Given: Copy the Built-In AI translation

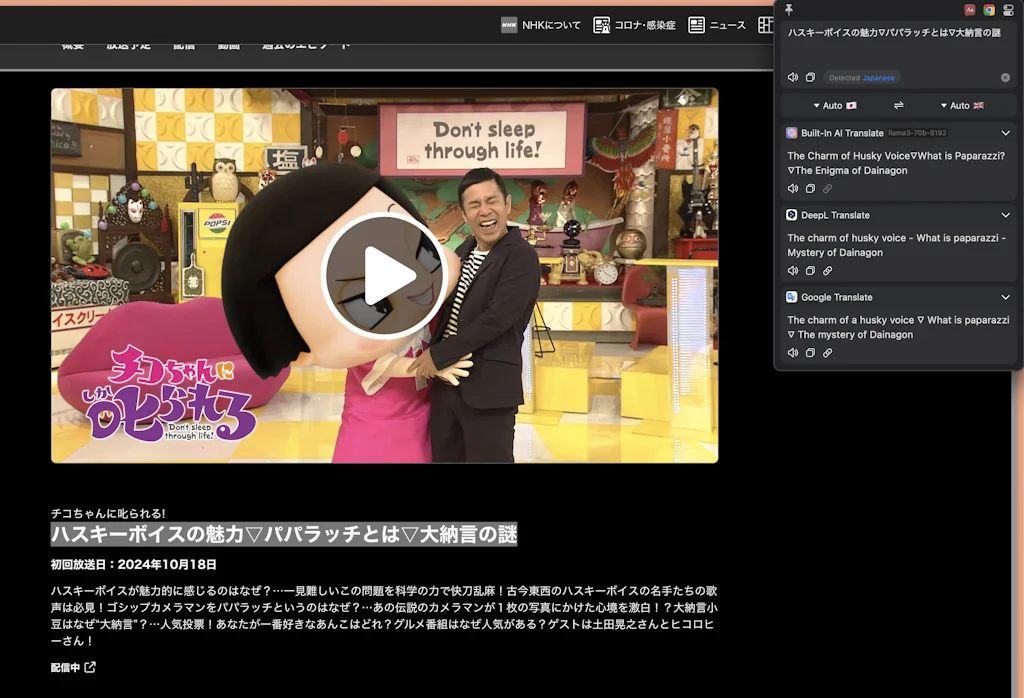Looking at the screenshot, I should click(810, 189).
